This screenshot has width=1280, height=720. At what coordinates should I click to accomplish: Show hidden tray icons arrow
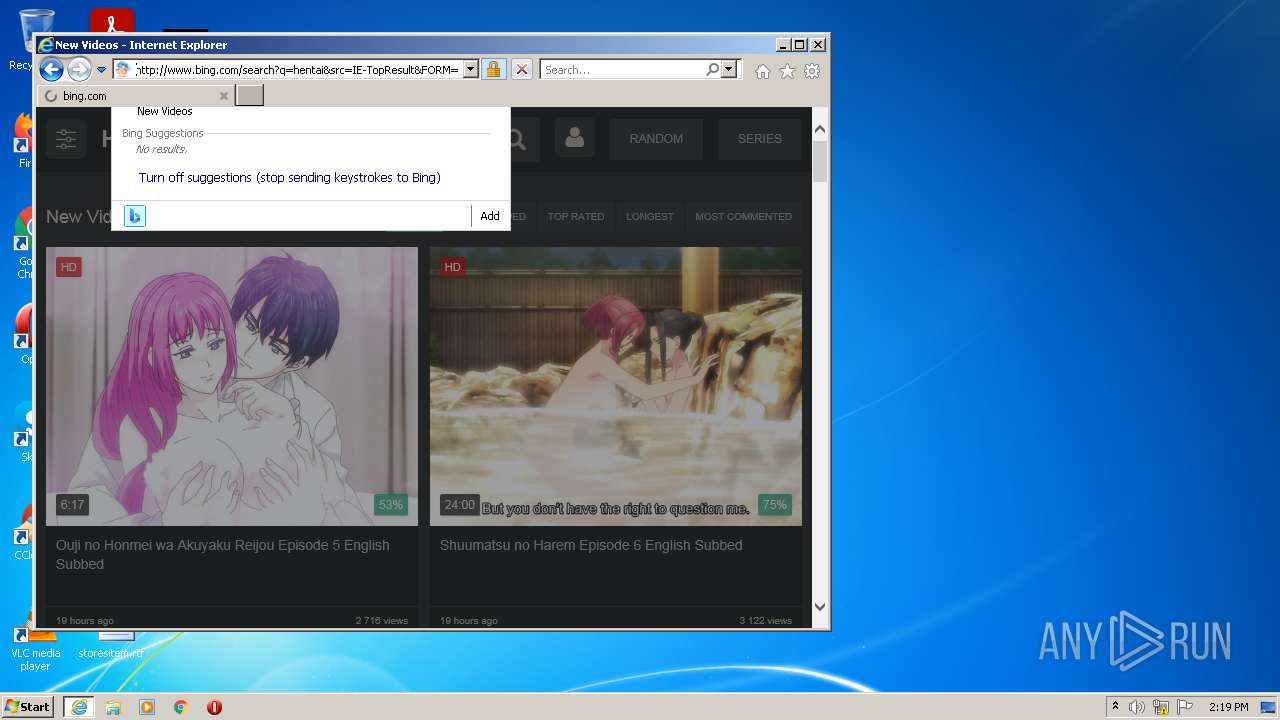(1115, 706)
